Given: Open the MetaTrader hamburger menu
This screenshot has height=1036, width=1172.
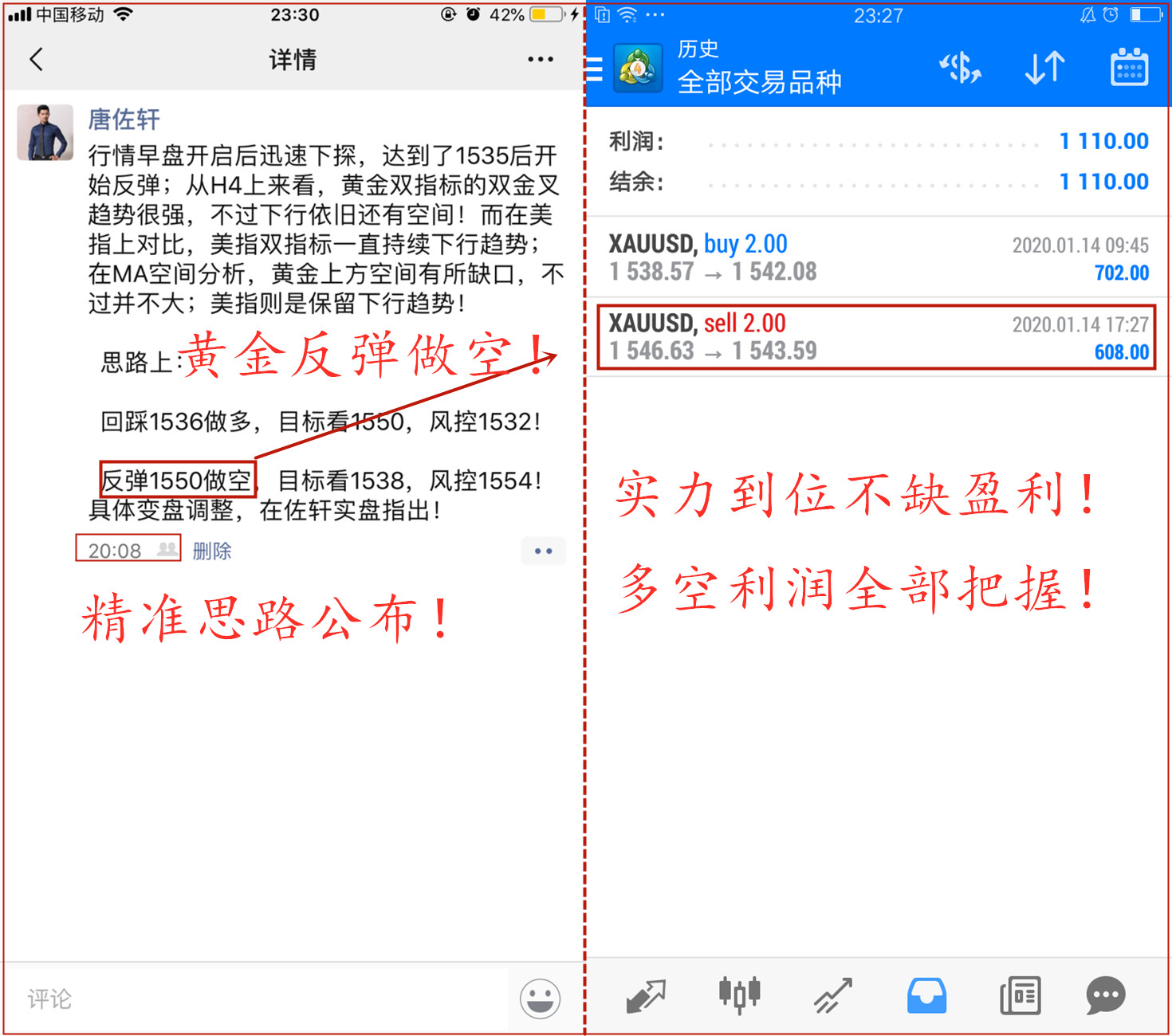Looking at the screenshot, I should (595, 69).
